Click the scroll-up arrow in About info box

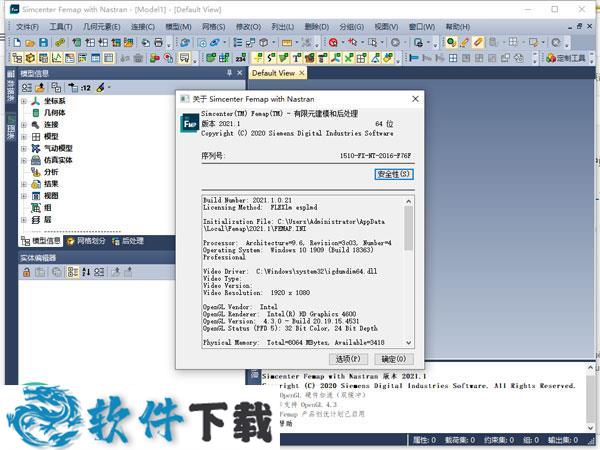coord(409,201)
